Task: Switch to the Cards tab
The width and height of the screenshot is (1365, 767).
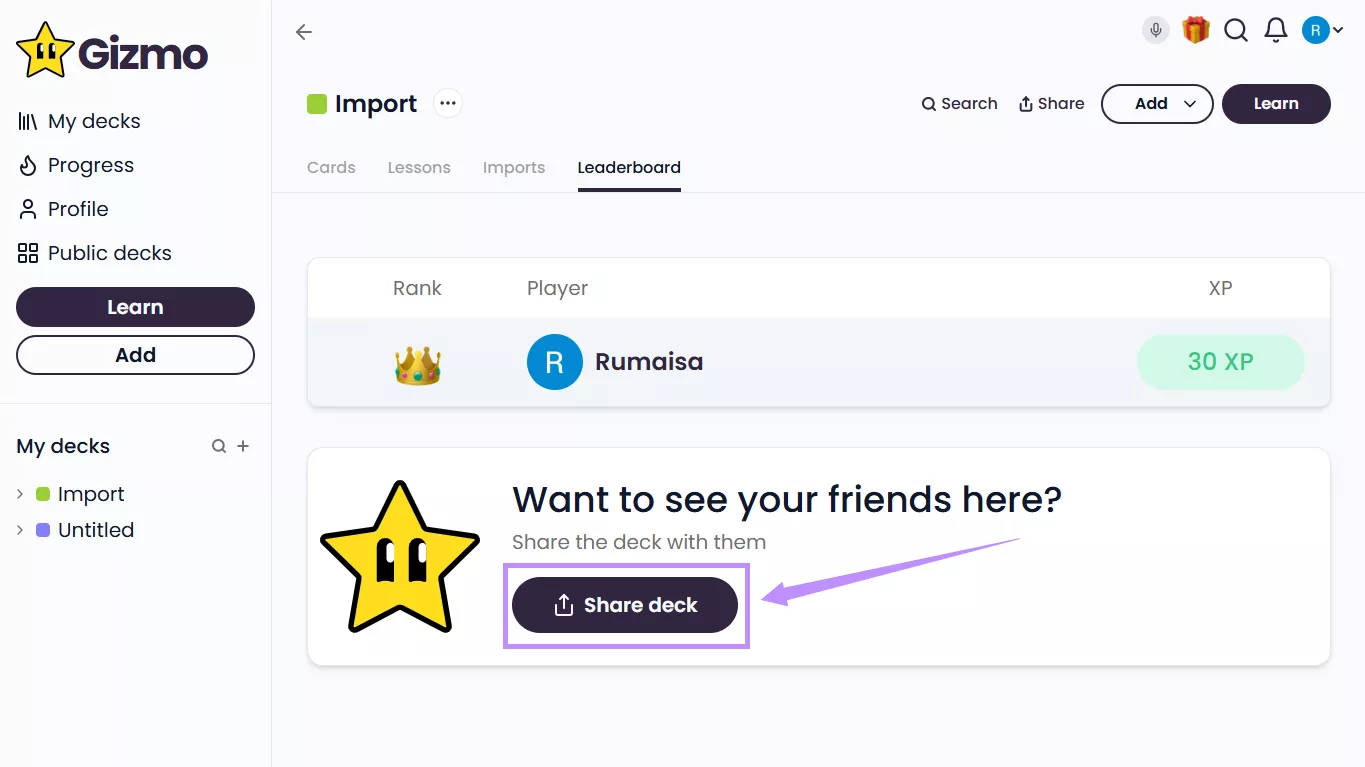Action: click(330, 167)
